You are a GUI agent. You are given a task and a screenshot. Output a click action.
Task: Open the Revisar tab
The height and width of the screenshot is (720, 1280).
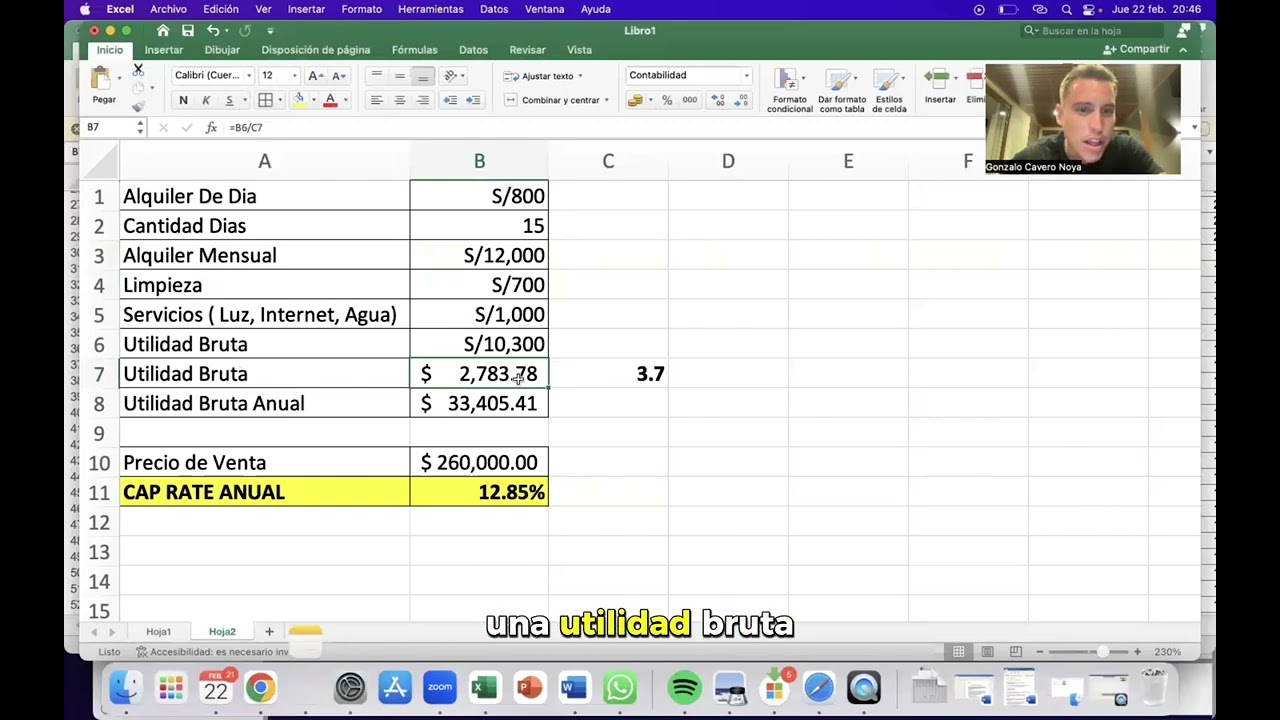(527, 50)
